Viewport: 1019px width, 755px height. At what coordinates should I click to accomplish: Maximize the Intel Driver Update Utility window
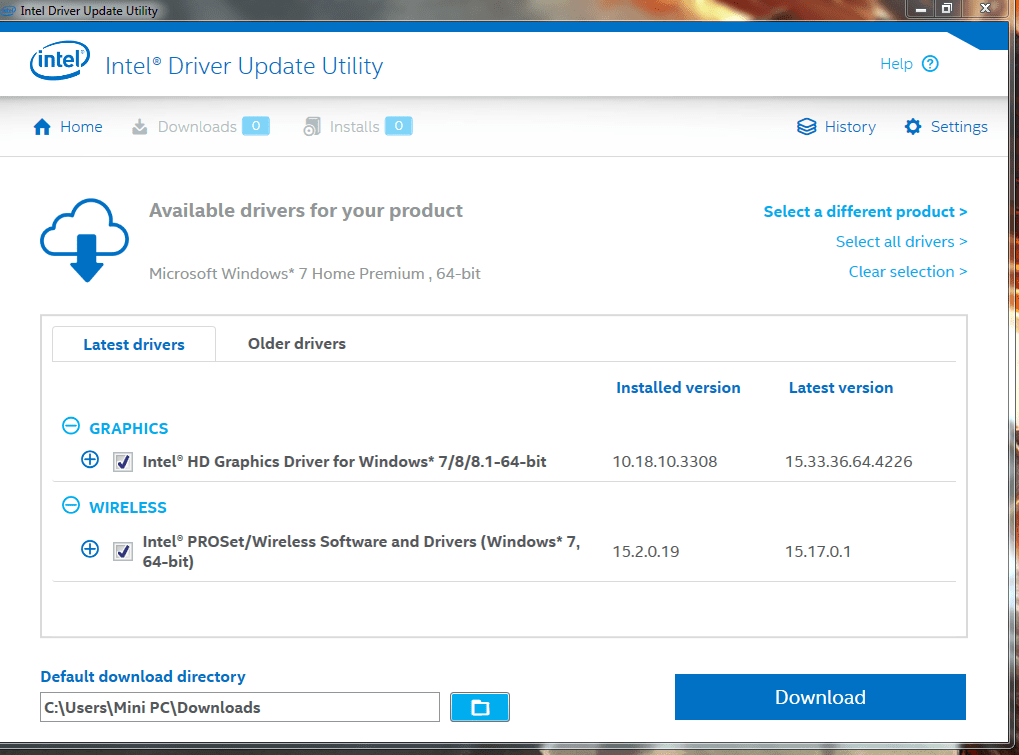947,9
